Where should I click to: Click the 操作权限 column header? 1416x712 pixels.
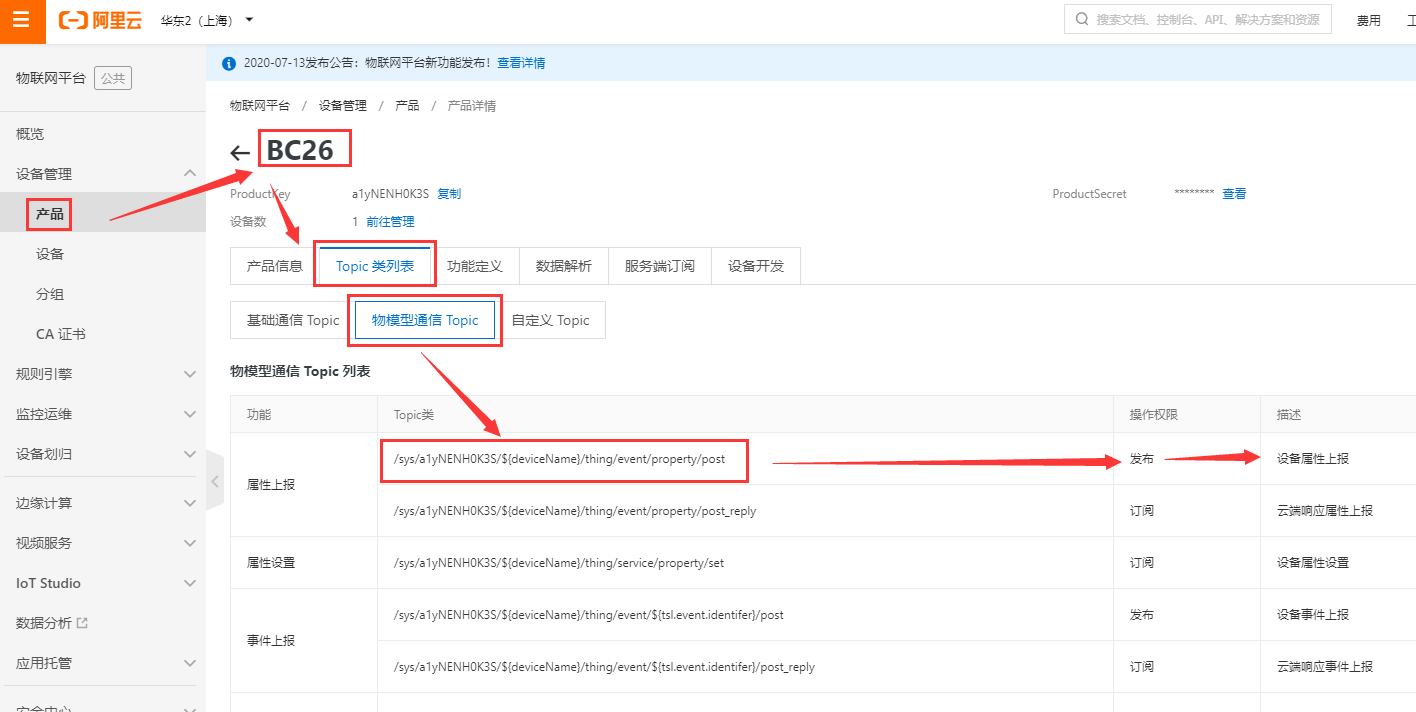click(x=1187, y=414)
